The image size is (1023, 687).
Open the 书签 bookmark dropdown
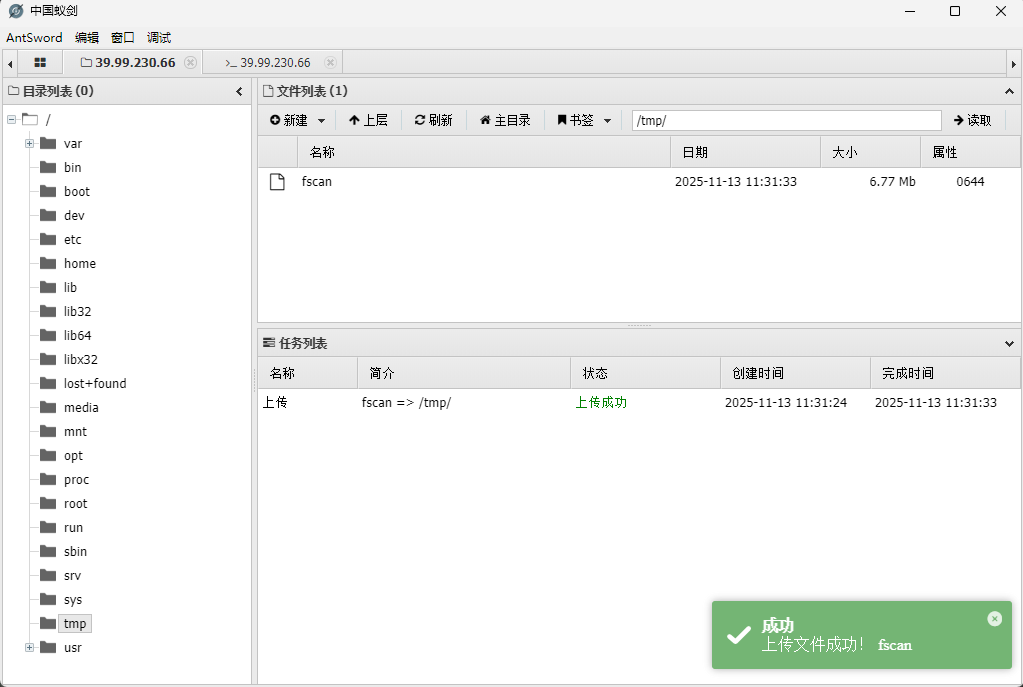(584, 120)
